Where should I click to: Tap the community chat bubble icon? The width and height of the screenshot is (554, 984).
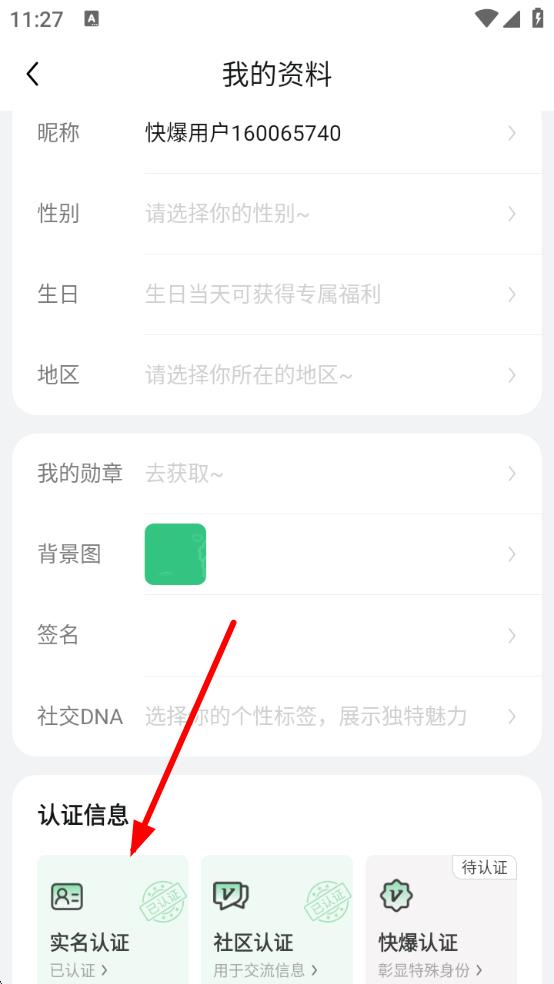231,896
